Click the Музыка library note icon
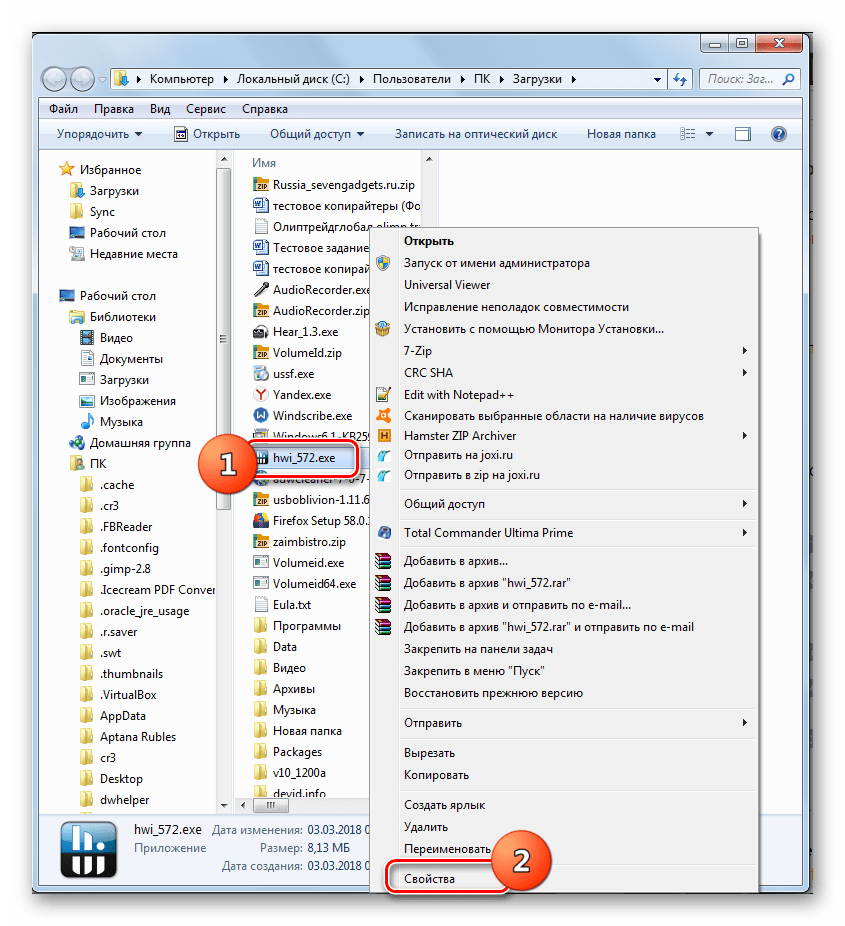The width and height of the screenshot is (845, 926). 87,421
